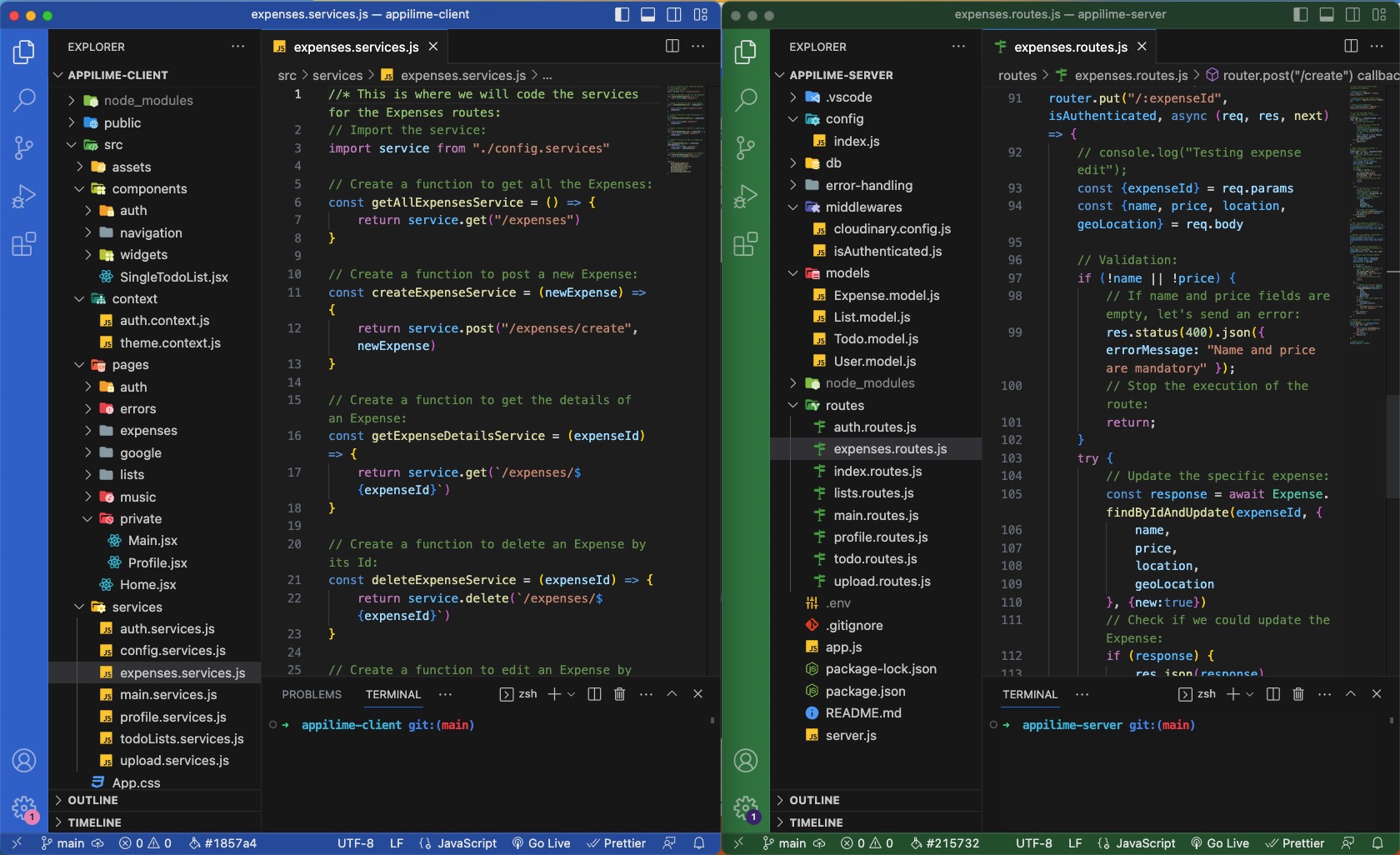This screenshot has width=1400, height=855.
Task: Open Explorer view in appilime-client window
Action: [x=24, y=52]
